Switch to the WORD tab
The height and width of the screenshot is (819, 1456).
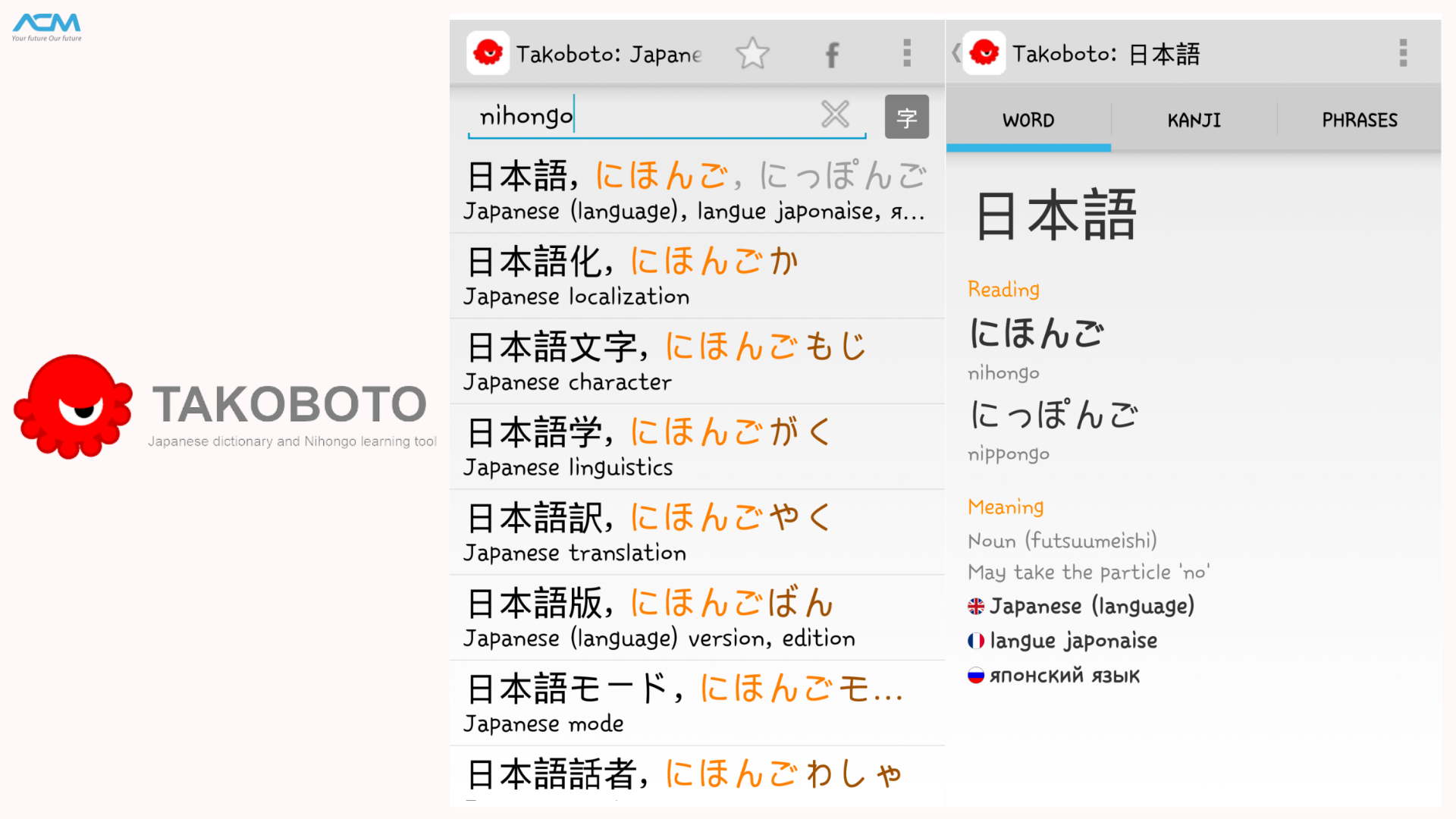pos(1028,120)
